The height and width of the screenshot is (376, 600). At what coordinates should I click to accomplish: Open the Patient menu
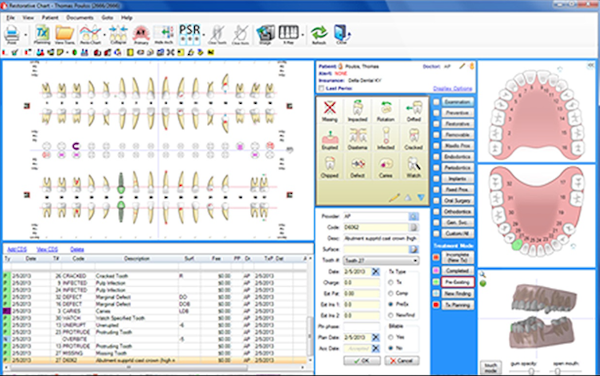pos(50,18)
